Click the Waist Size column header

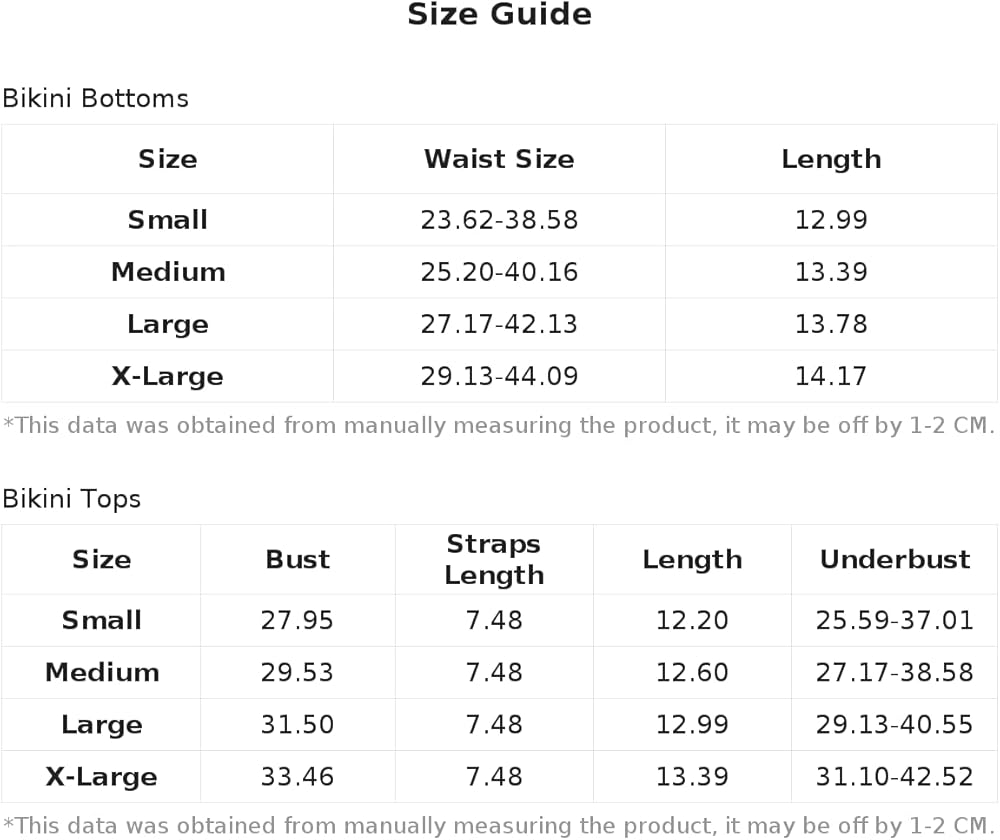[499, 159]
